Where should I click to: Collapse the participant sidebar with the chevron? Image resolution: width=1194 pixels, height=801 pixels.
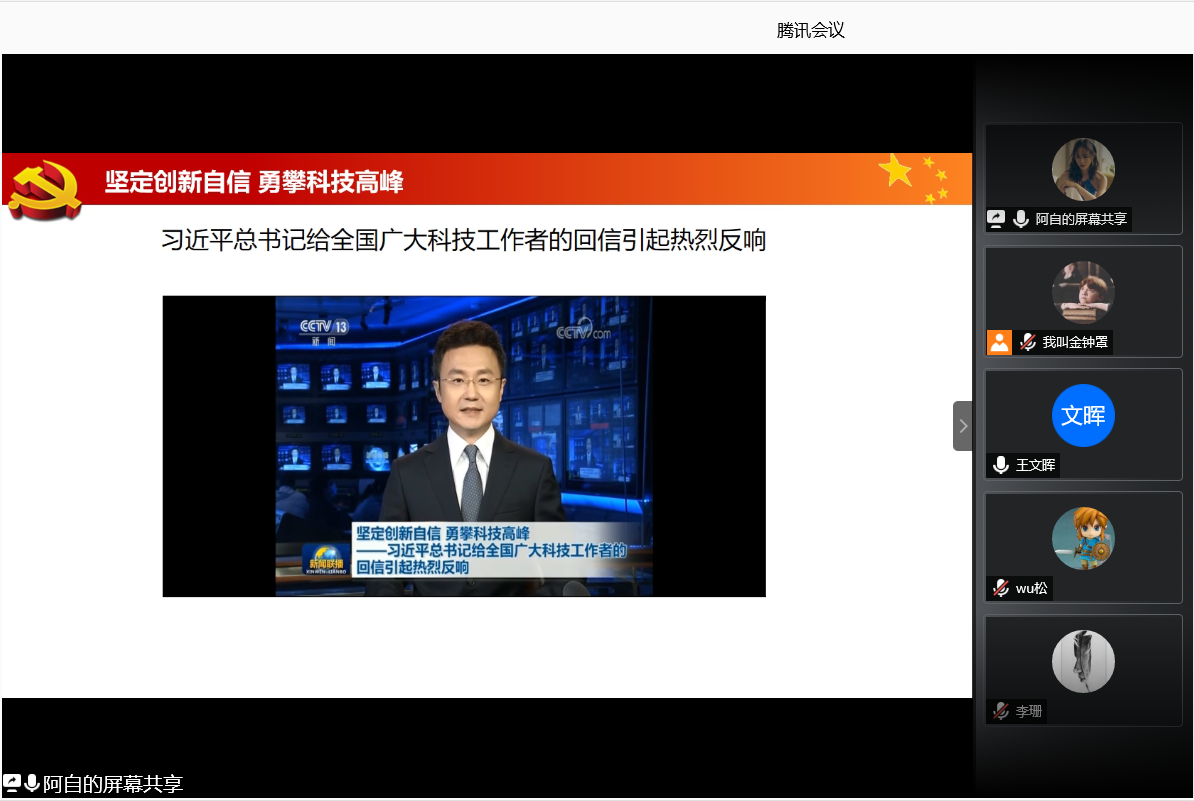pos(963,426)
